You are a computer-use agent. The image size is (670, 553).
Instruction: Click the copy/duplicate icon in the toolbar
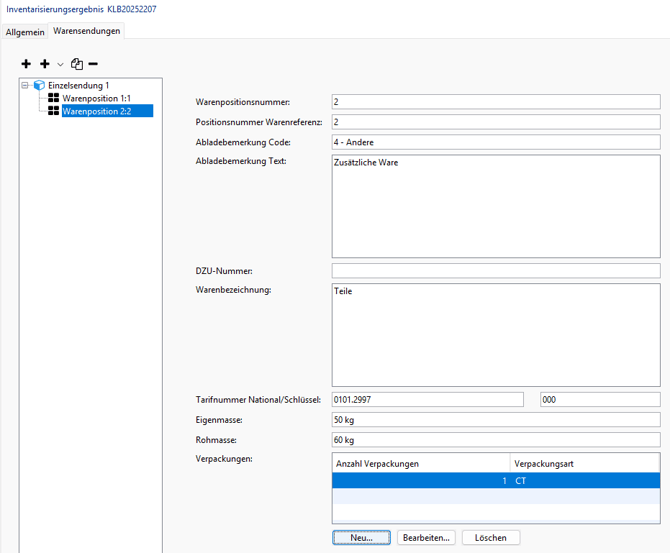coord(77,64)
